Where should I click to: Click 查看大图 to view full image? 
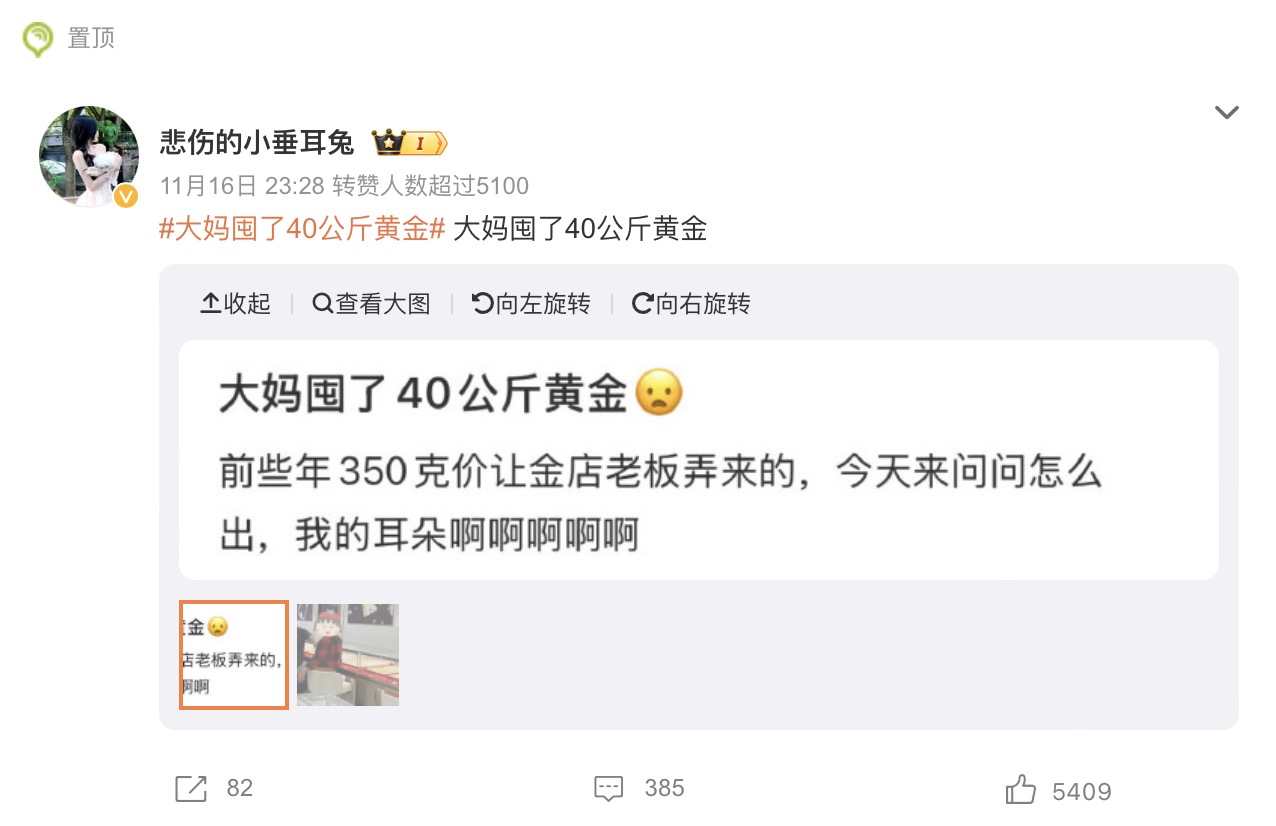[x=371, y=304]
